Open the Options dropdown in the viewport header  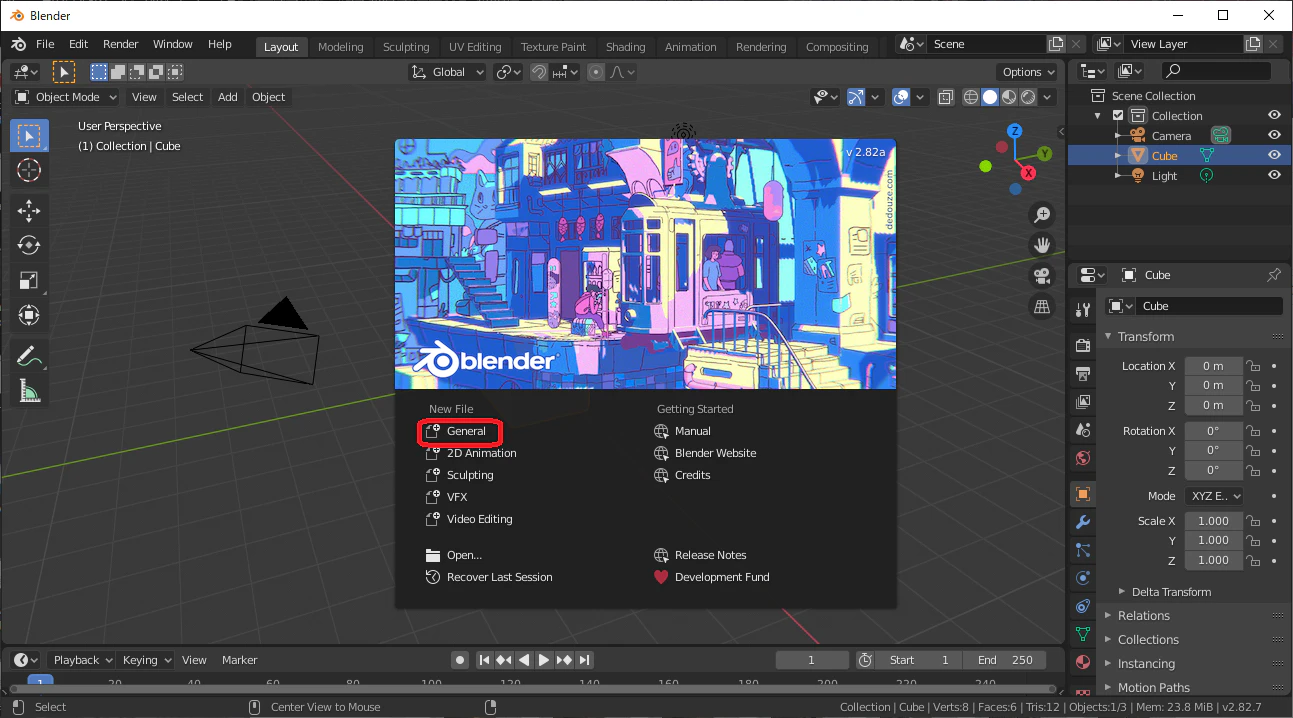click(x=1028, y=72)
